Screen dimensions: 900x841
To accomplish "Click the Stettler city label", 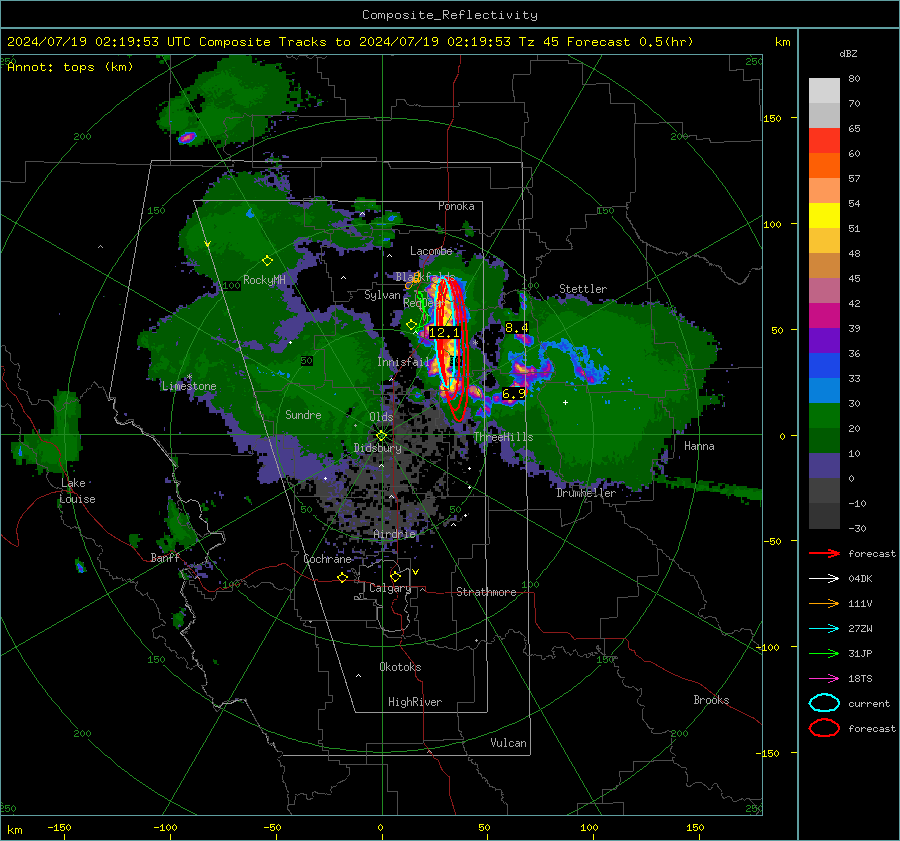I will point(583,289).
